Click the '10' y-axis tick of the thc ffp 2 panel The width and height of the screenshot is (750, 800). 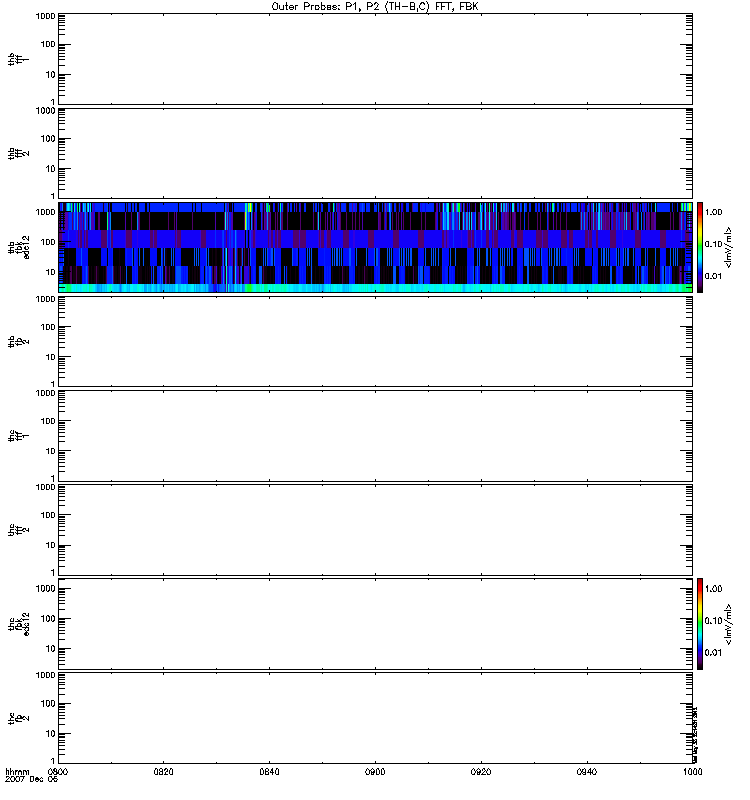(51, 734)
